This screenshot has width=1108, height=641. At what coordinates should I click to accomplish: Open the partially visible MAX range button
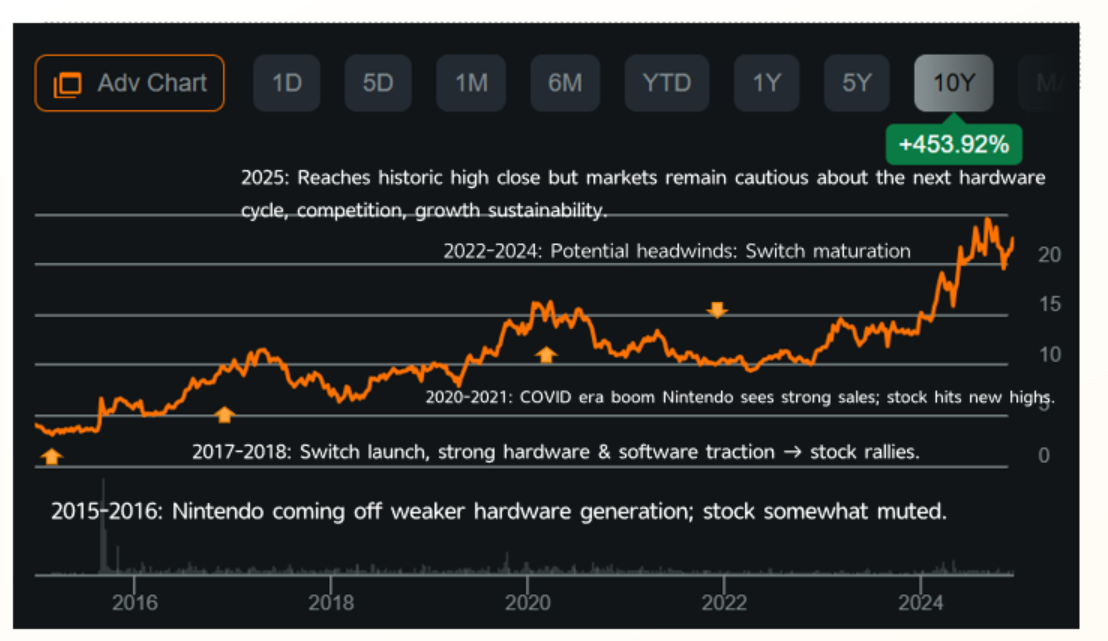[1044, 83]
